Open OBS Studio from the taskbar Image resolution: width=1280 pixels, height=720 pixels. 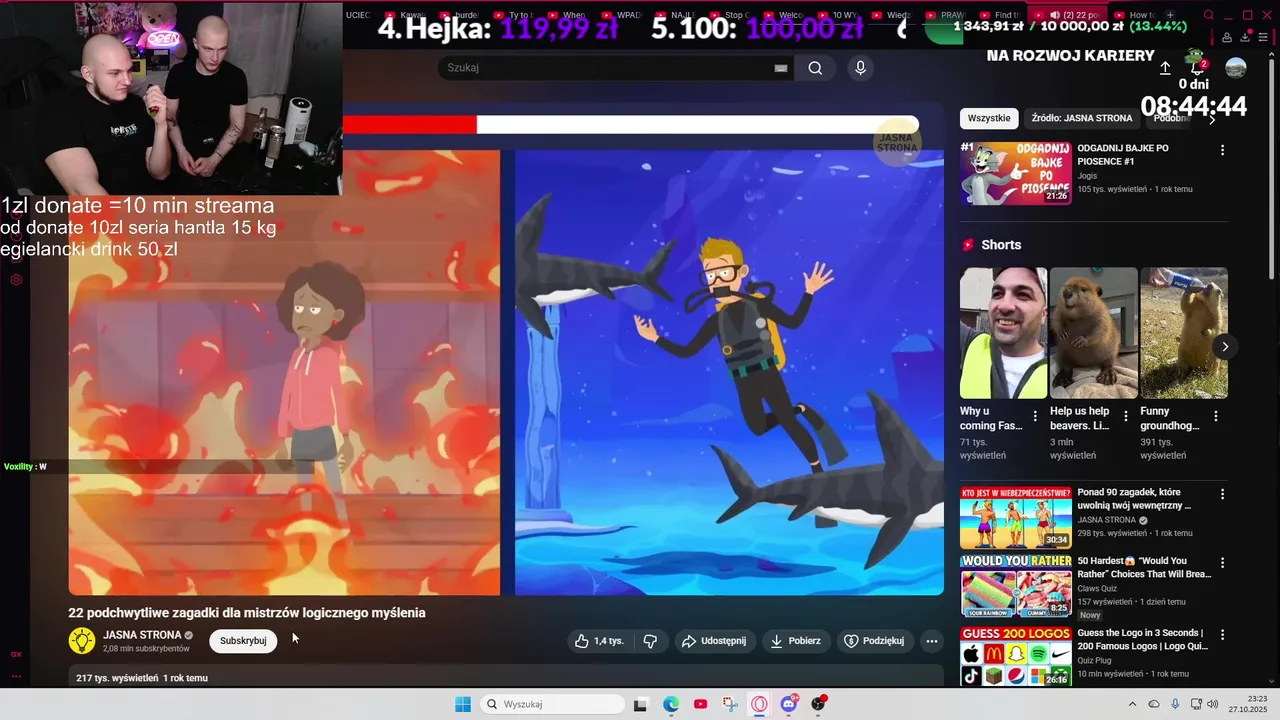point(818,704)
